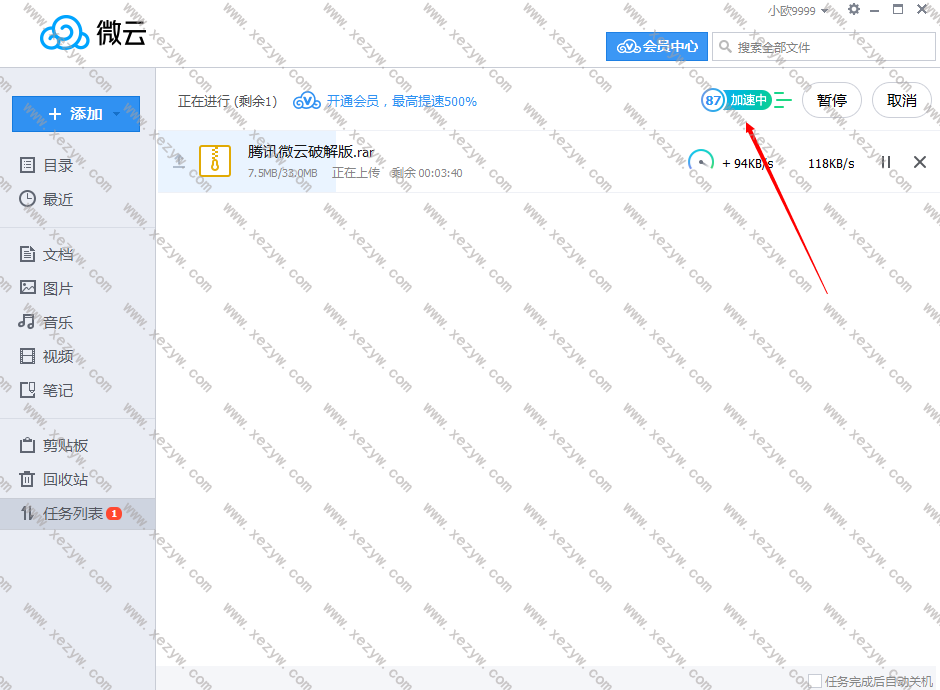Open the 小欧9999 account dropdown
940x690 pixels.
point(797,11)
